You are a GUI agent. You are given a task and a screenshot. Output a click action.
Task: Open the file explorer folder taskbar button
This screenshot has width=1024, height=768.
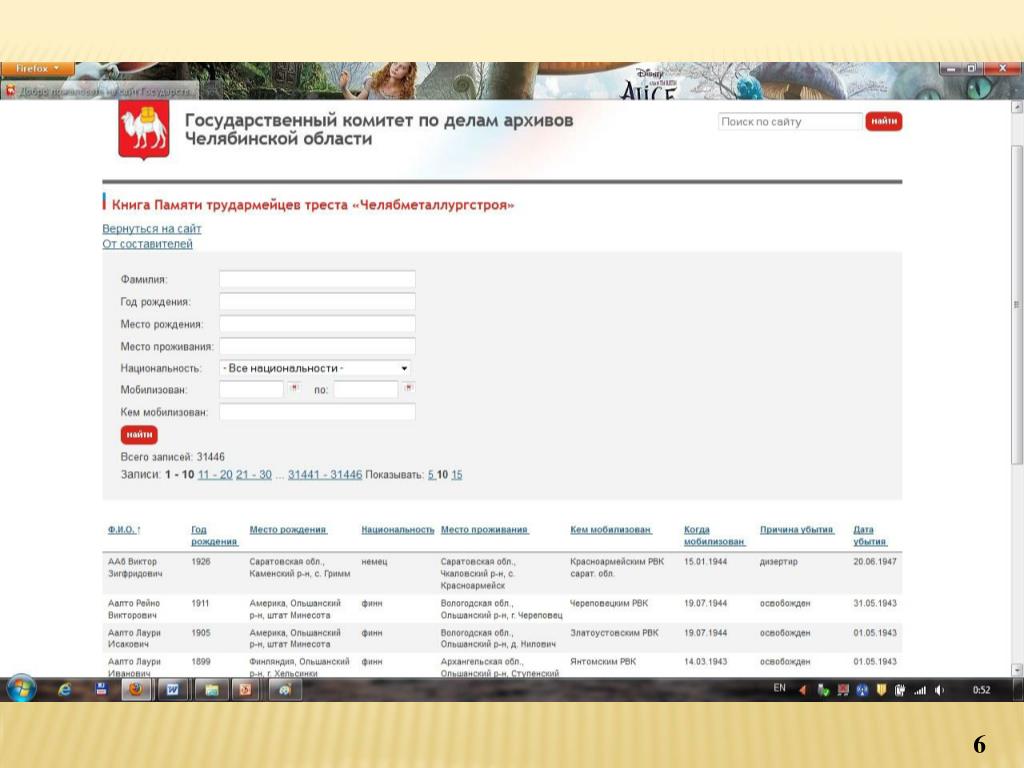pos(210,690)
